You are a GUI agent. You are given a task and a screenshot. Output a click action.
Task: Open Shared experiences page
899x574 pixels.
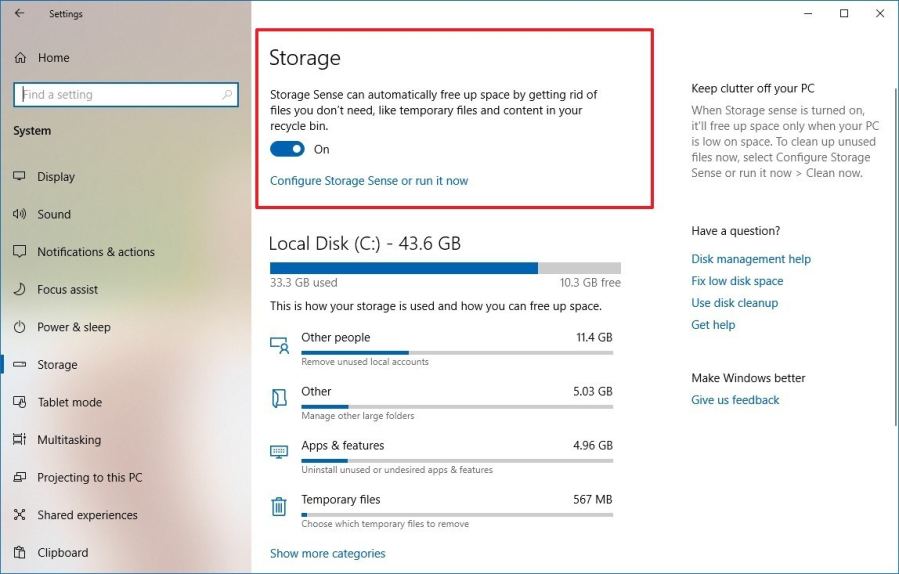[87, 514]
